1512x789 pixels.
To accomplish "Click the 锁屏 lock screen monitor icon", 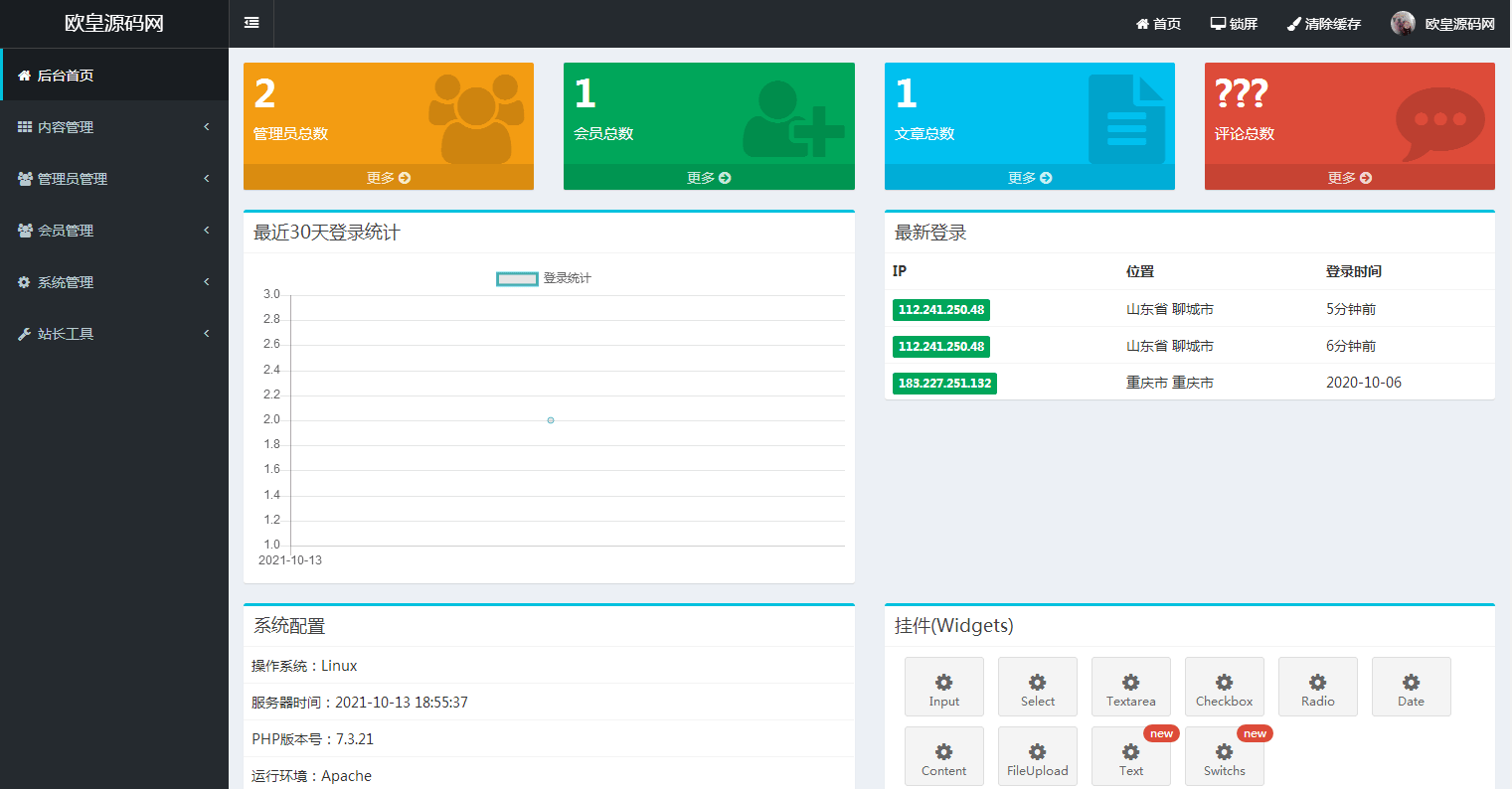I will (x=1218, y=24).
